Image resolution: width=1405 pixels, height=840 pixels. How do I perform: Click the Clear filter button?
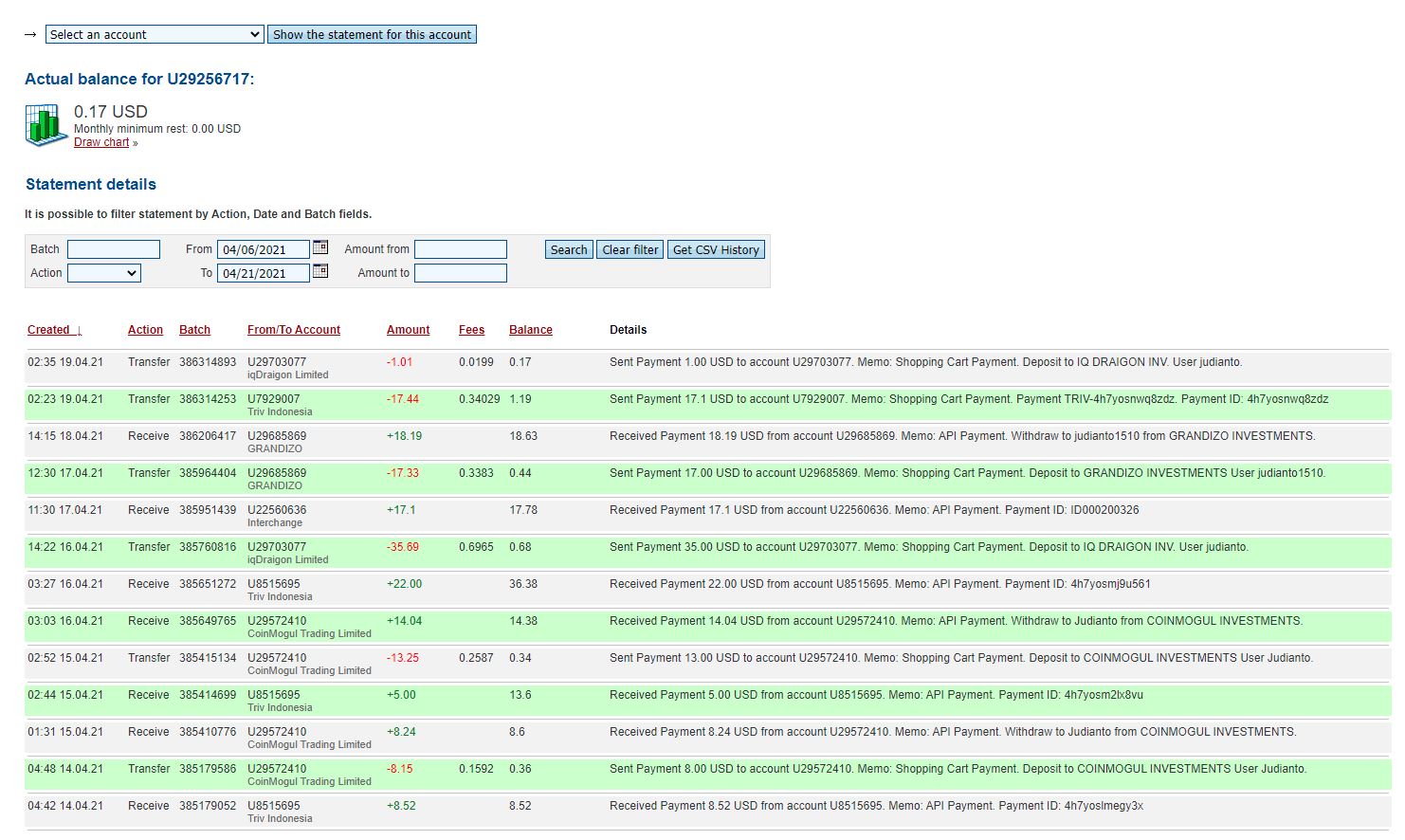click(630, 250)
